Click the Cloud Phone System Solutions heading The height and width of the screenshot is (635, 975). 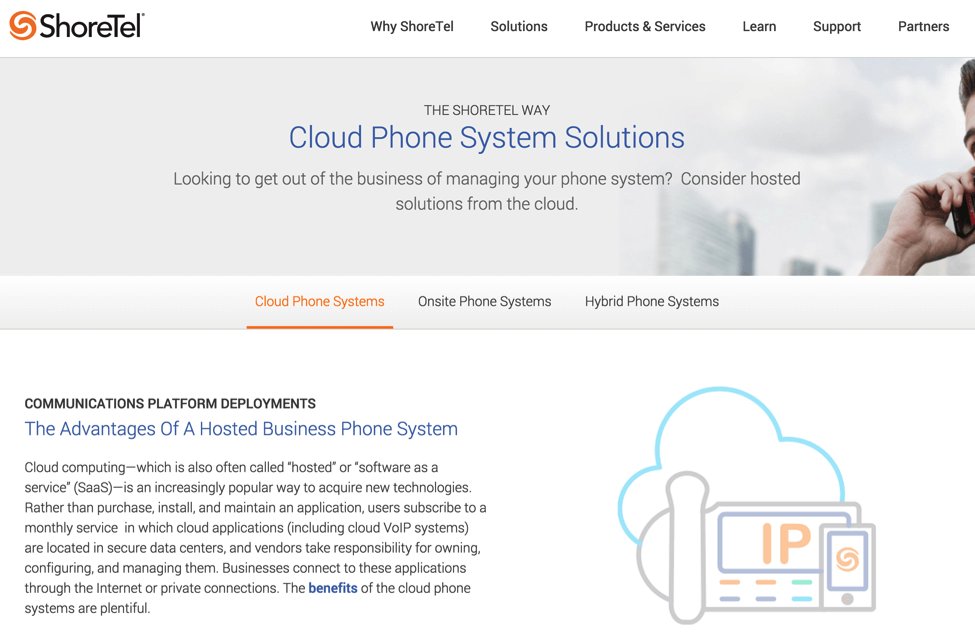pyautogui.click(x=486, y=137)
